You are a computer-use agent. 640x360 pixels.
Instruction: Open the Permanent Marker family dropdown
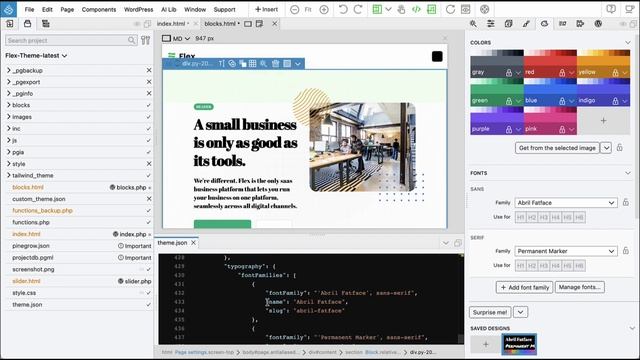pos(565,251)
